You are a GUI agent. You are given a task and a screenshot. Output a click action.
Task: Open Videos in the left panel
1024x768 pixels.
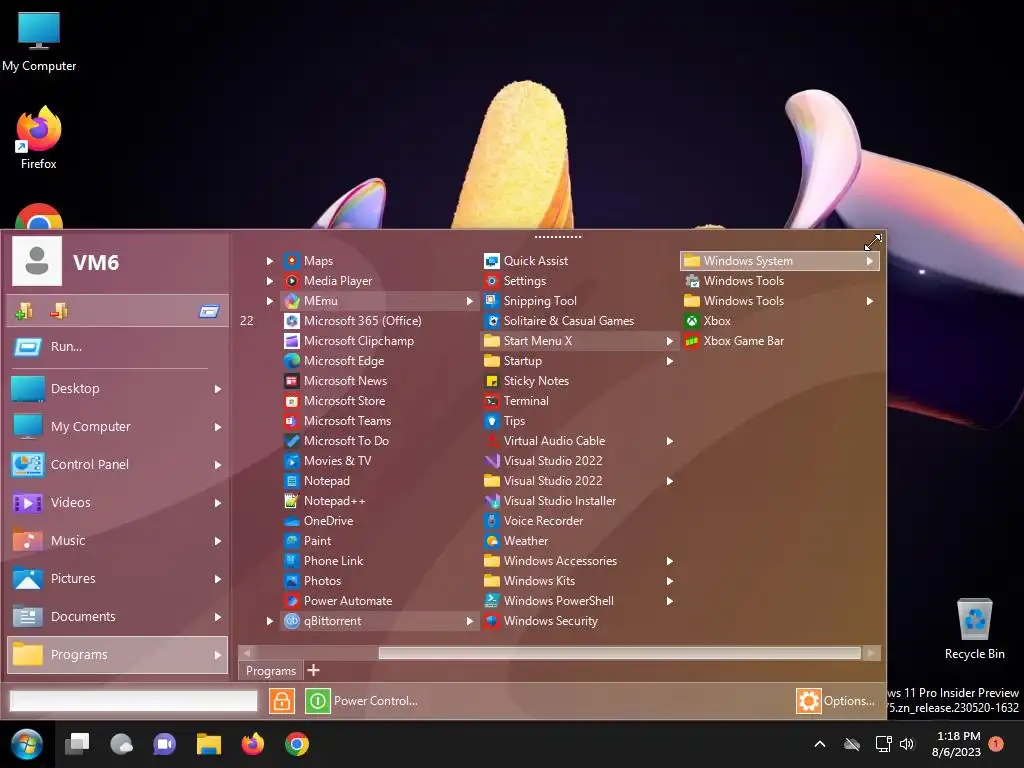coord(118,502)
